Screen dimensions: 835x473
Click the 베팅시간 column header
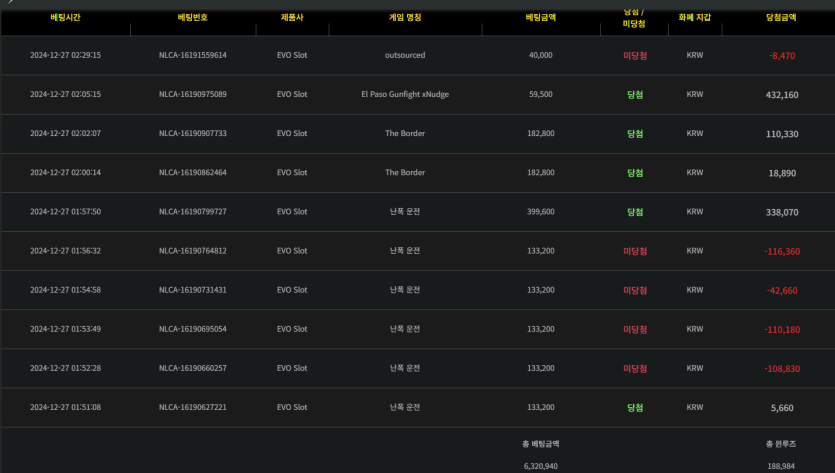(65, 17)
